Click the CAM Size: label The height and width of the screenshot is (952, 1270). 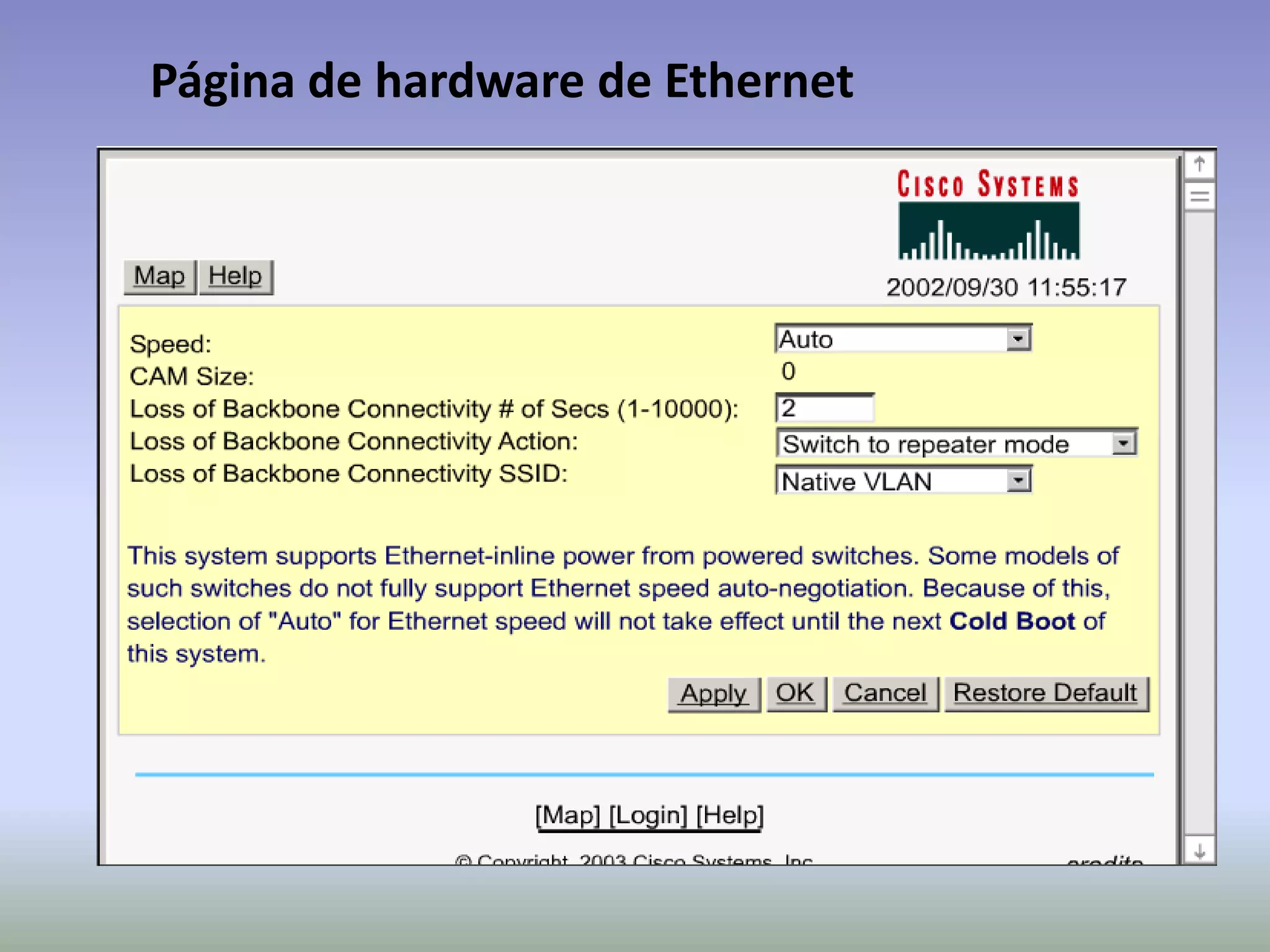pos(192,377)
